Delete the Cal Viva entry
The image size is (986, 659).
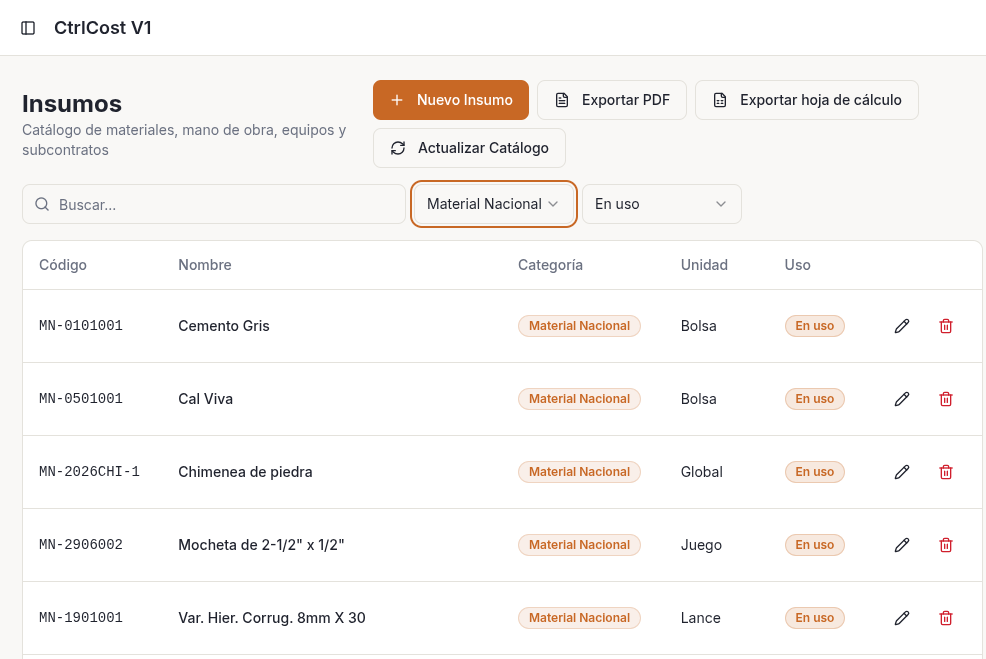[x=946, y=399]
